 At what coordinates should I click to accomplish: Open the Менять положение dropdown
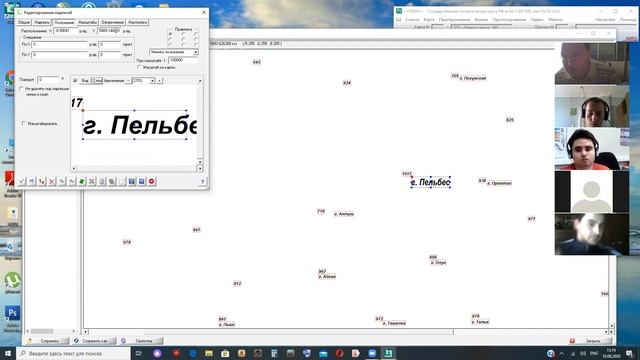click(x=174, y=52)
